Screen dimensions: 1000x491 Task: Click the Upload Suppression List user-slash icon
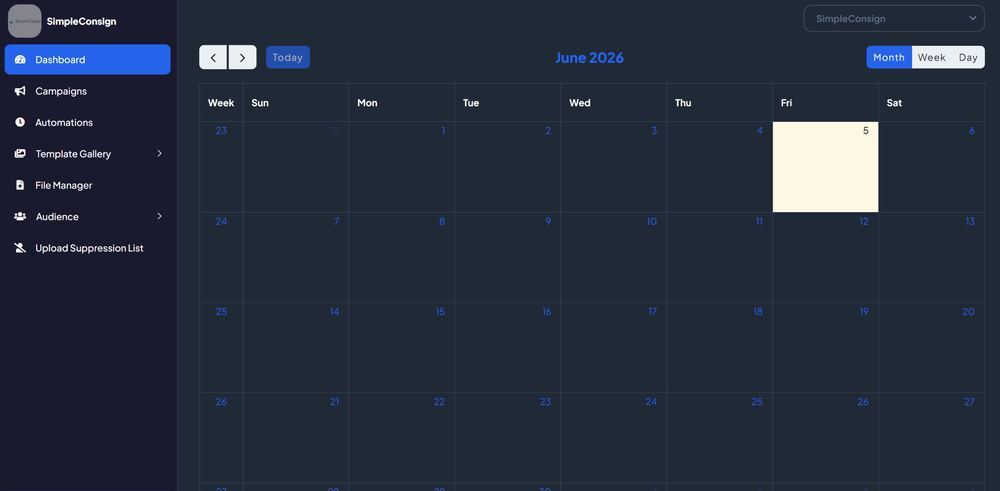pos(20,248)
